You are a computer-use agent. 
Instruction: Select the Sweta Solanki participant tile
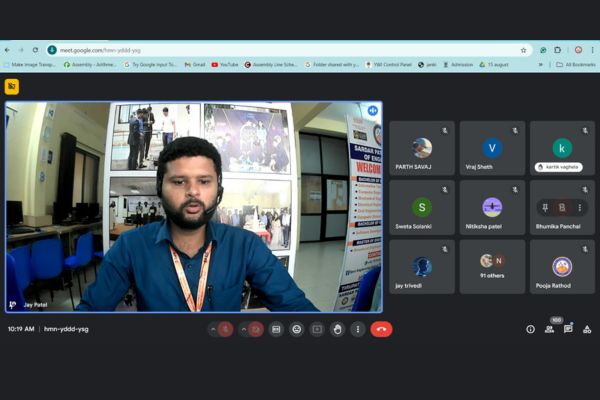[x=422, y=207]
